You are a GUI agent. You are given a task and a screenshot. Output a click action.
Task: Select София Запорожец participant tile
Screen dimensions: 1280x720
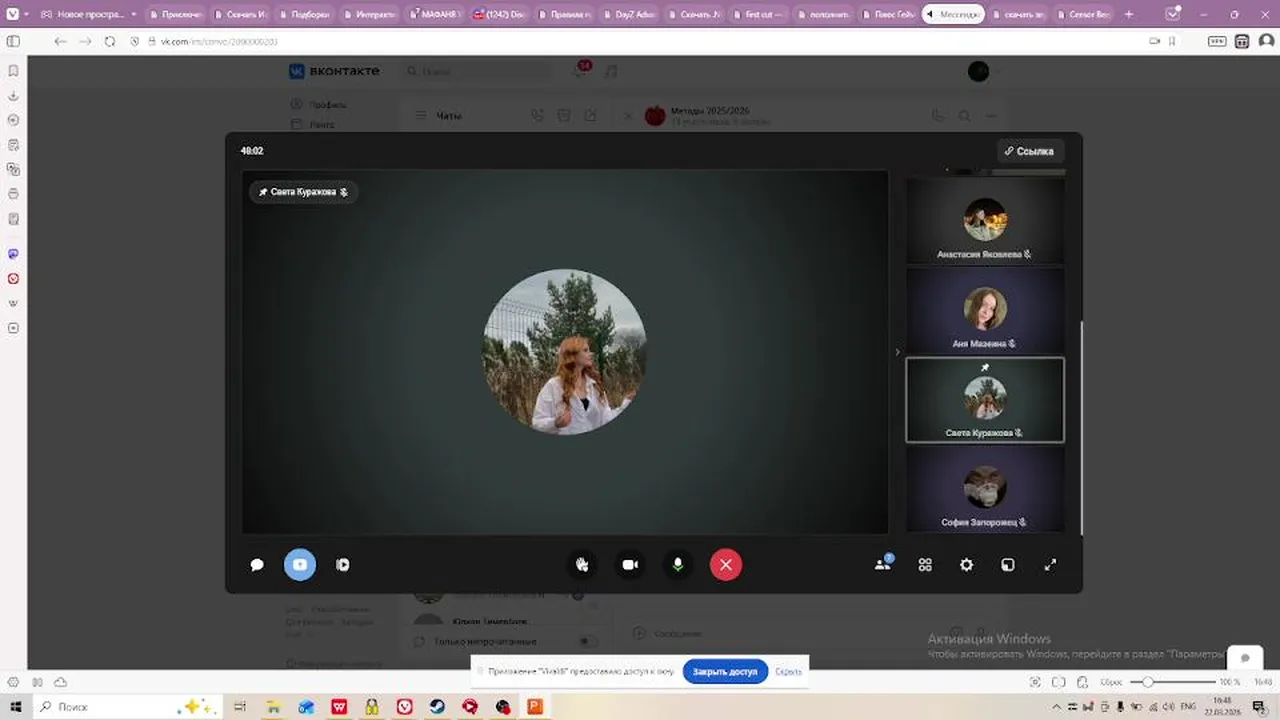point(985,489)
